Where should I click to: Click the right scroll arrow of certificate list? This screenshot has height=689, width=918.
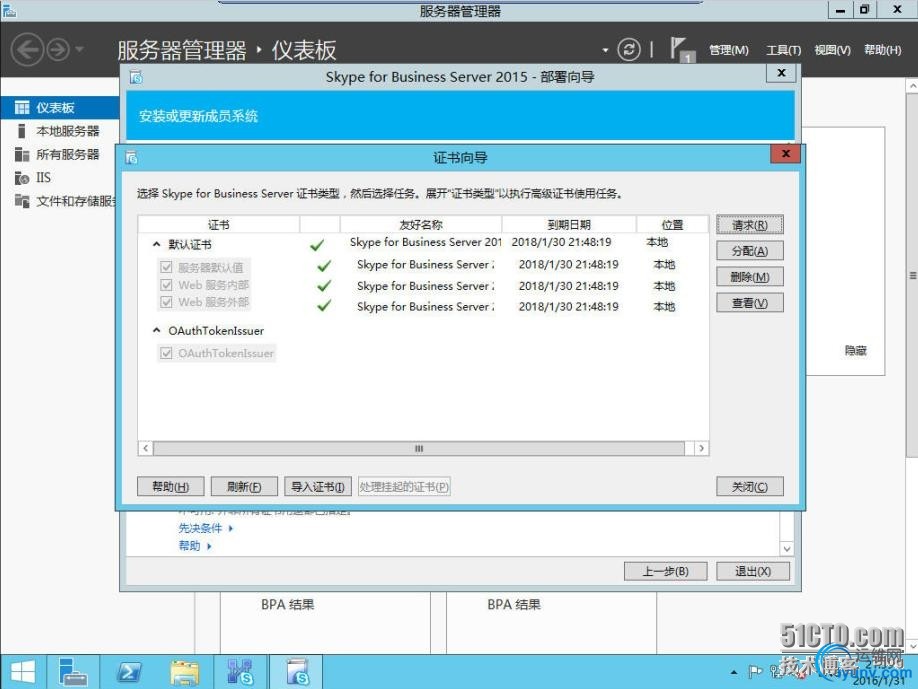tap(701, 448)
